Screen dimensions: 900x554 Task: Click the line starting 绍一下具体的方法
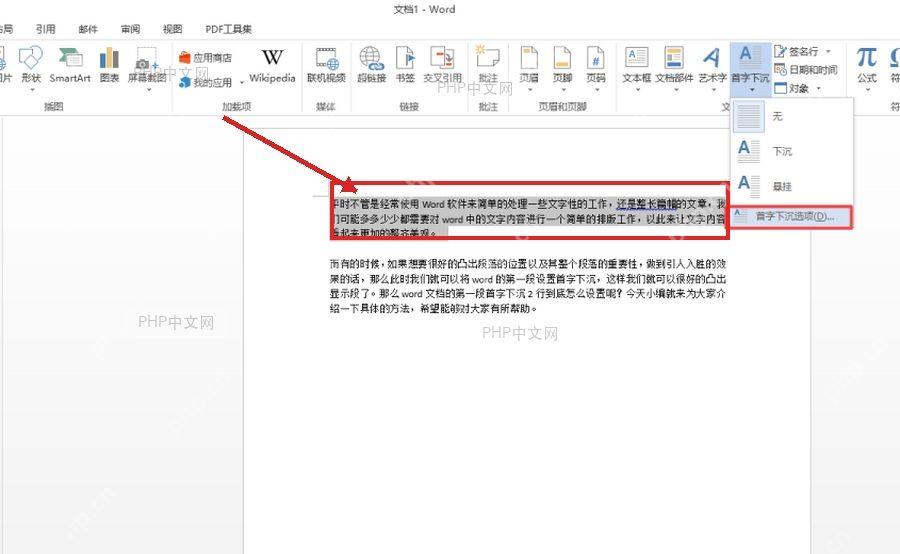(435, 309)
